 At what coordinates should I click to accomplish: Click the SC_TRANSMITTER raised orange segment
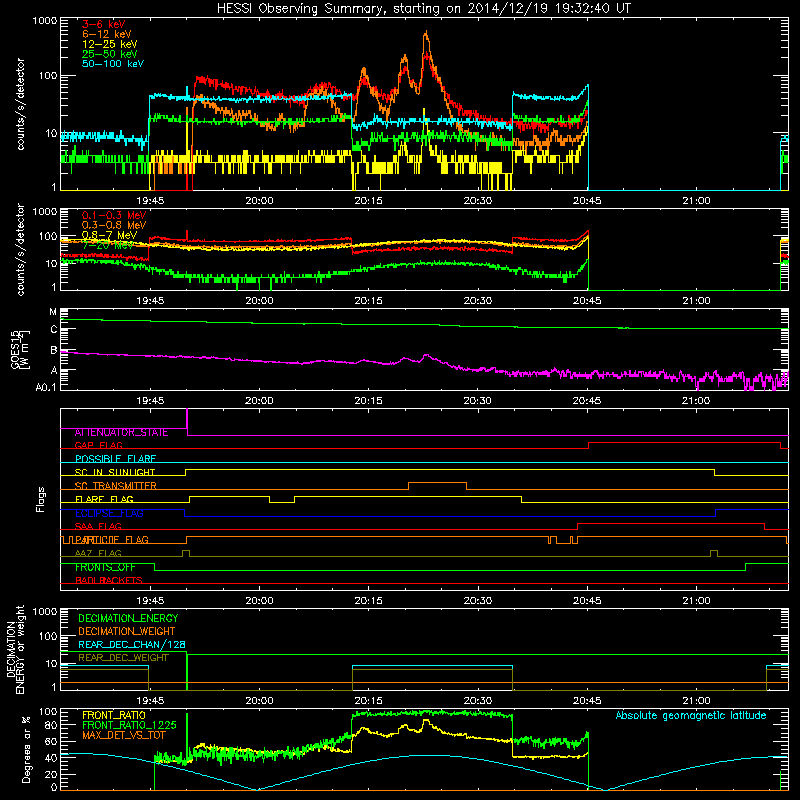tap(437, 482)
